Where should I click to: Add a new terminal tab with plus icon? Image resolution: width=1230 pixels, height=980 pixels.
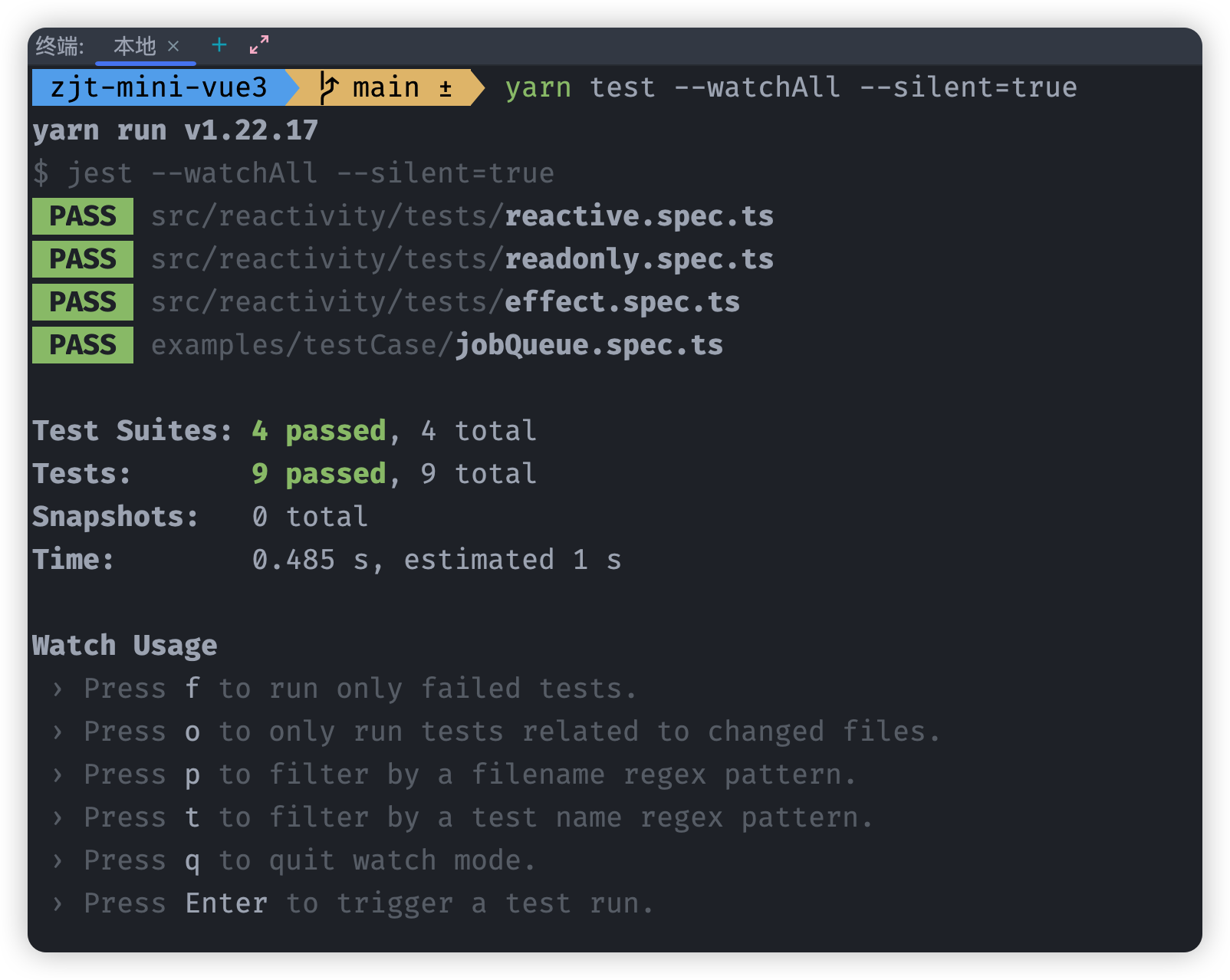[219, 45]
